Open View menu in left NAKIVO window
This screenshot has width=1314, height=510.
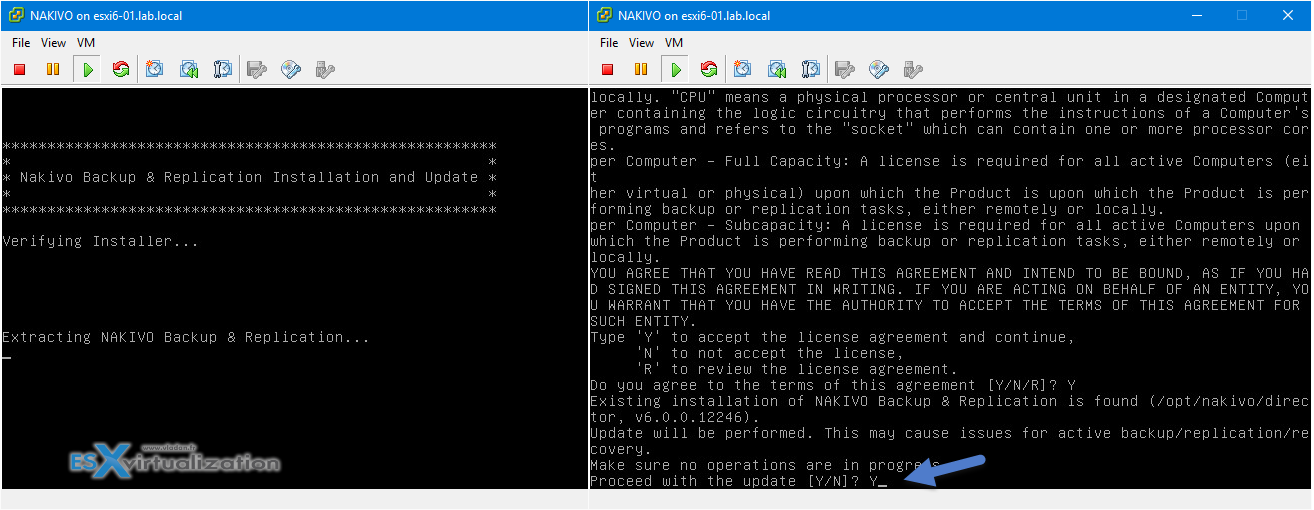tap(54, 43)
